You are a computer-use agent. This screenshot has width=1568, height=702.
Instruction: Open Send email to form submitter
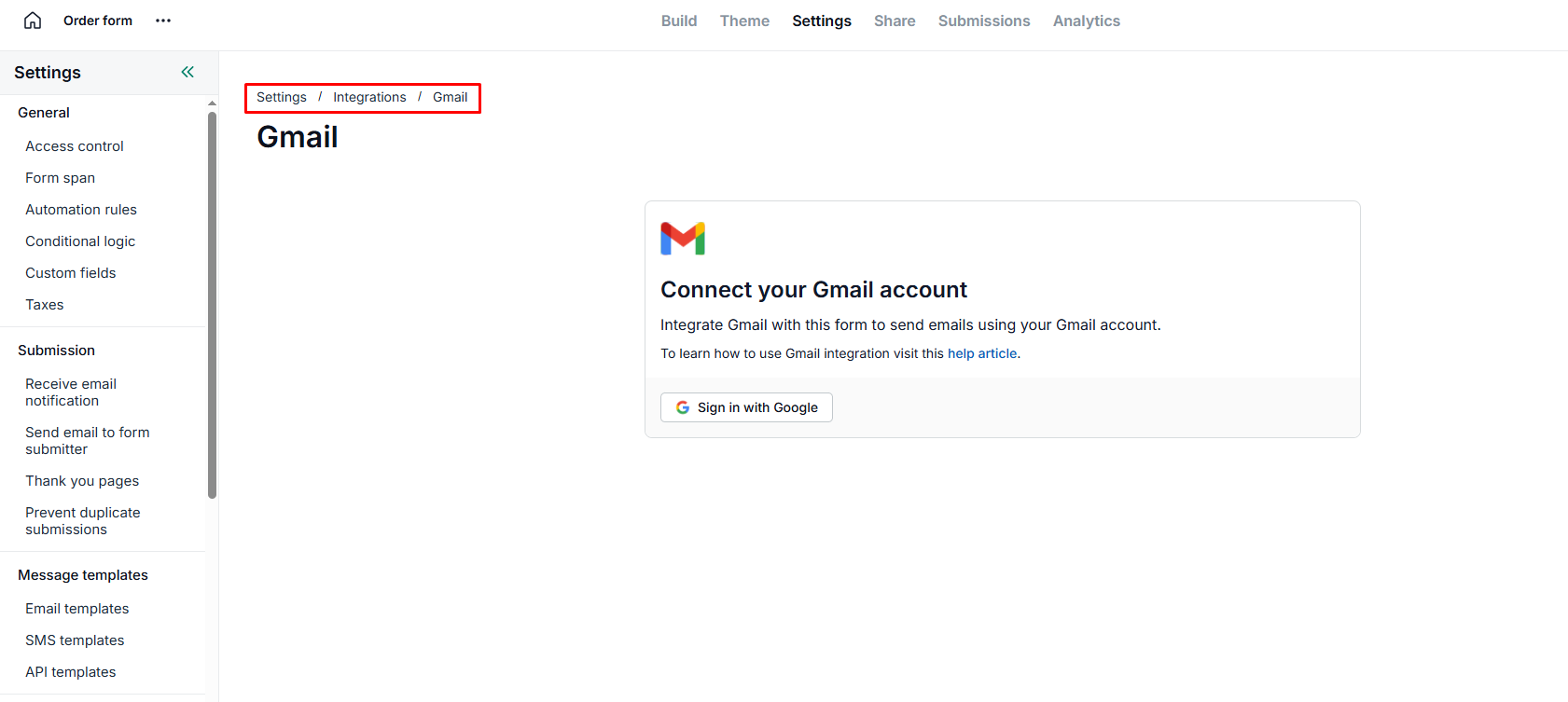(88, 441)
